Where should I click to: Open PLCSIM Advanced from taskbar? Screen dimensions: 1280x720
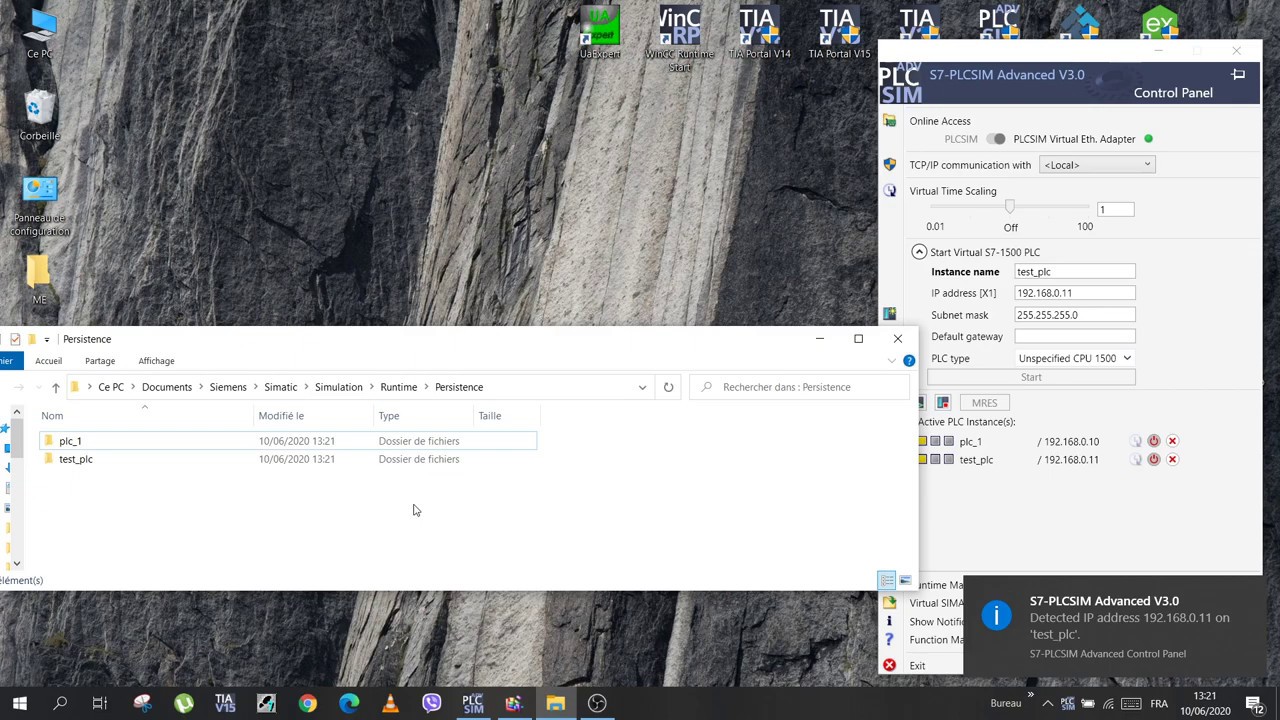coord(473,703)
